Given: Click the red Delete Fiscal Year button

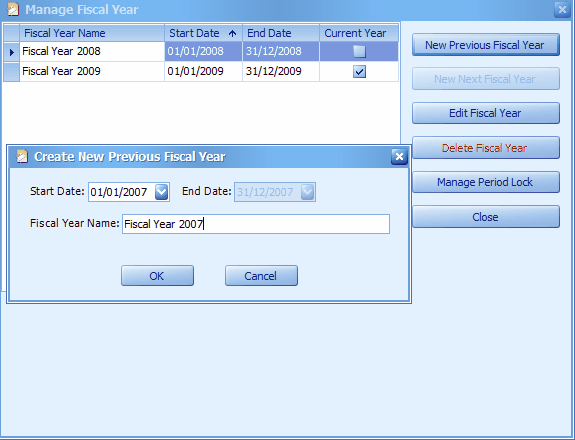Looking at the screenshot, I should click(486, 148).
